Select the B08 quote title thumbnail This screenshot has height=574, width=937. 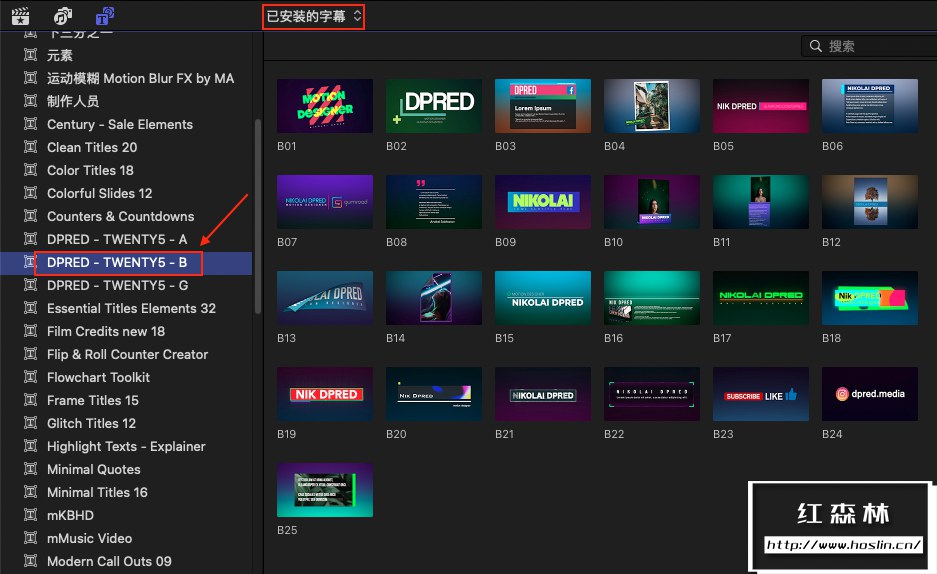coord(434,202)
